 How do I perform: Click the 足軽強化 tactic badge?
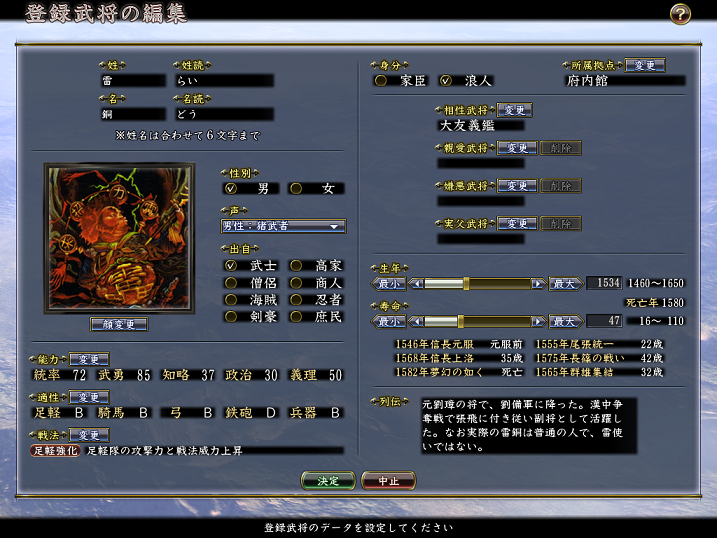pyautogui.click(x=55, y=451)
